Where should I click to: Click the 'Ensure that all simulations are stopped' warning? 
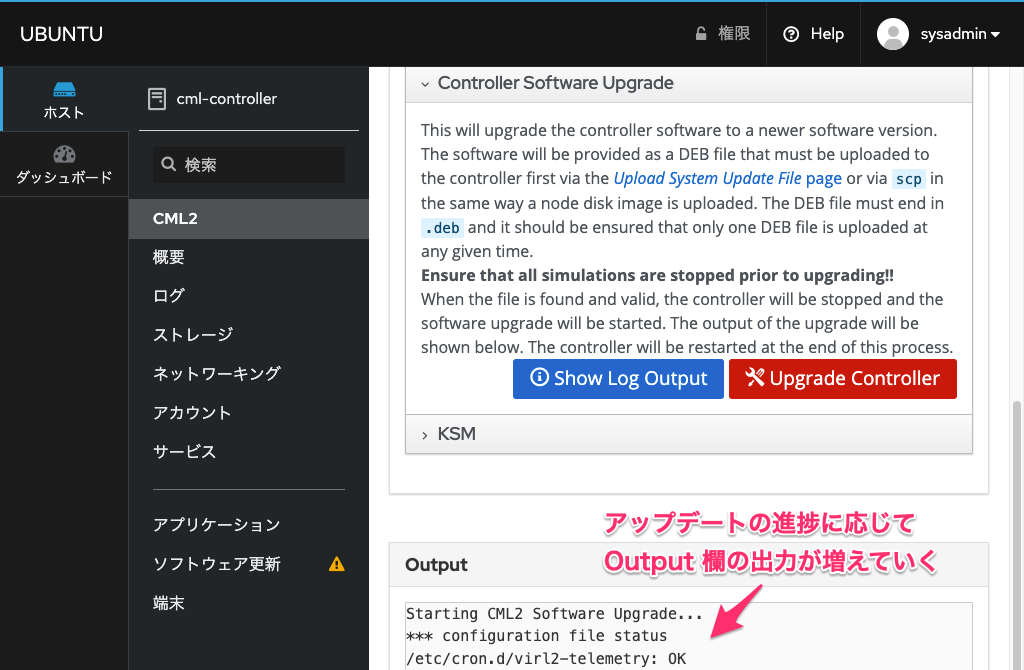(x=657, y=276)
